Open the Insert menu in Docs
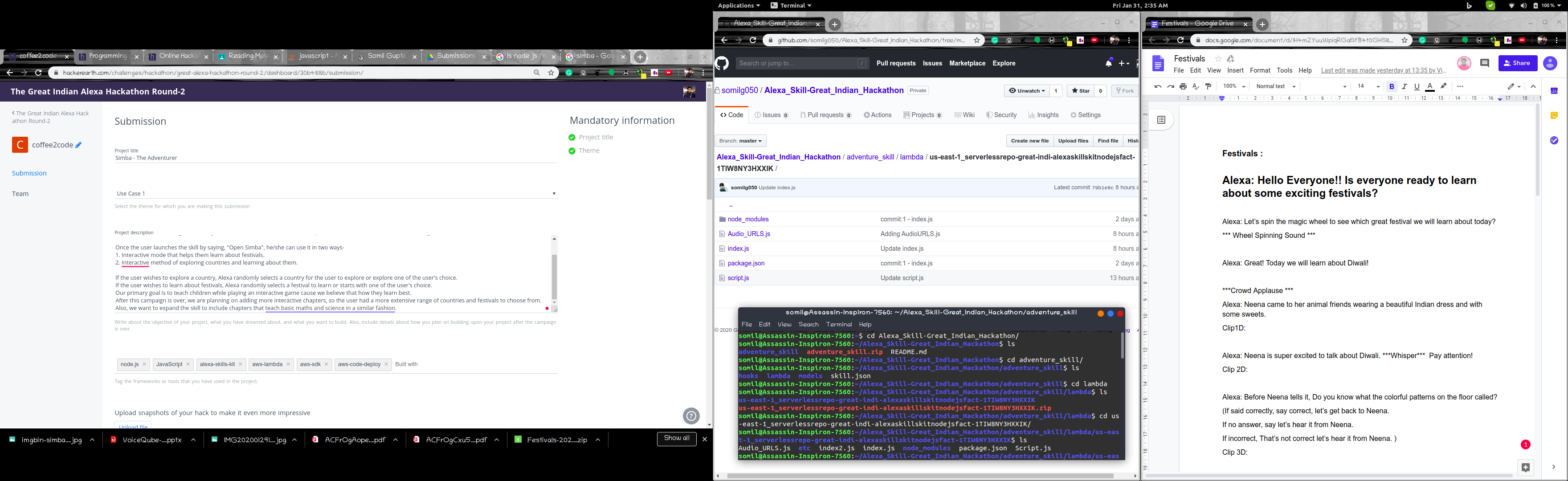This screenshot has width=1568, height=481. click(x=1235, y=71)
